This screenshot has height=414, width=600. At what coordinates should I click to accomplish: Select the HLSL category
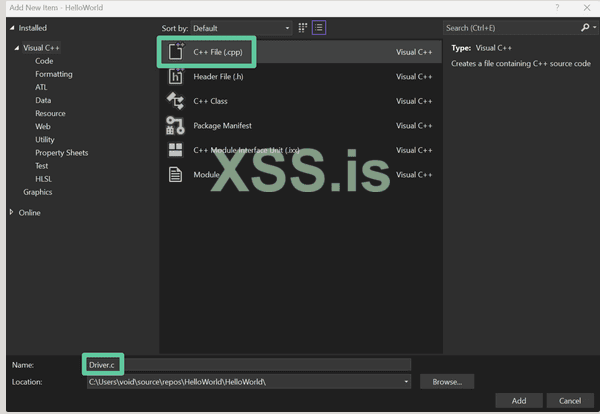click(x=43, y=179)
